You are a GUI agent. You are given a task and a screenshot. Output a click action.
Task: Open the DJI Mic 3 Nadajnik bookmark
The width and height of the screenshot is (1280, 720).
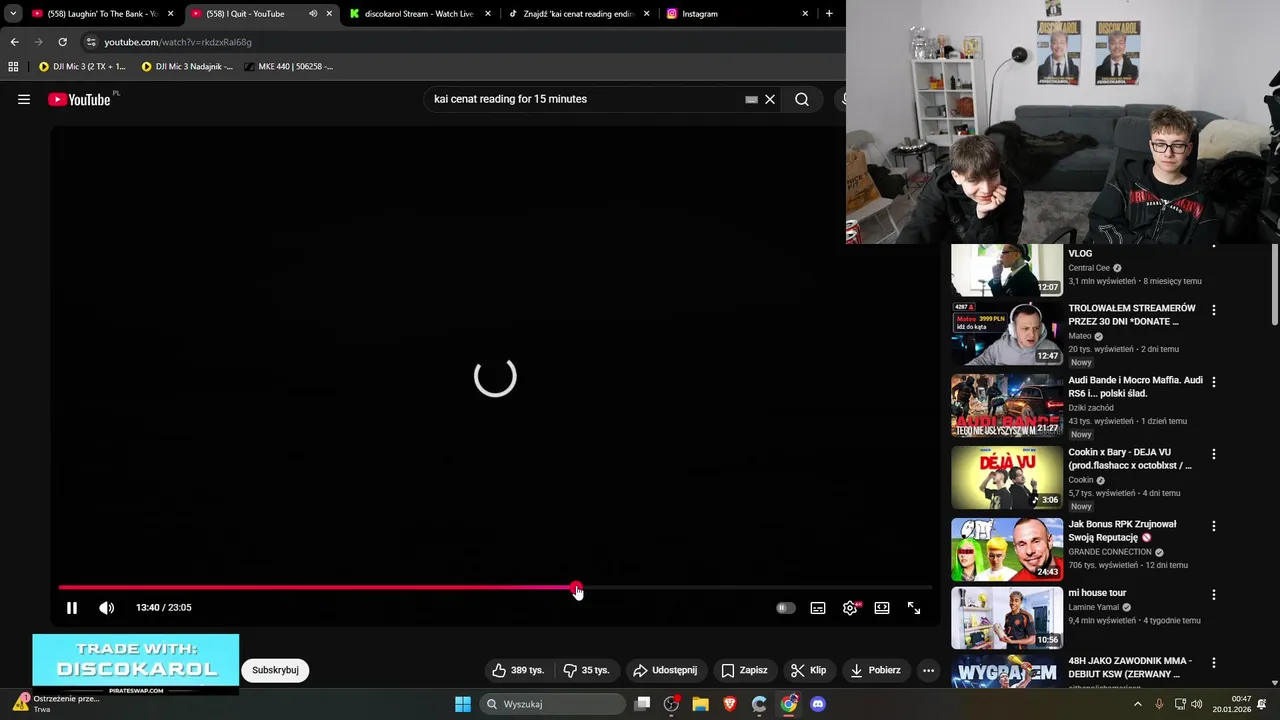pos(188,66)
